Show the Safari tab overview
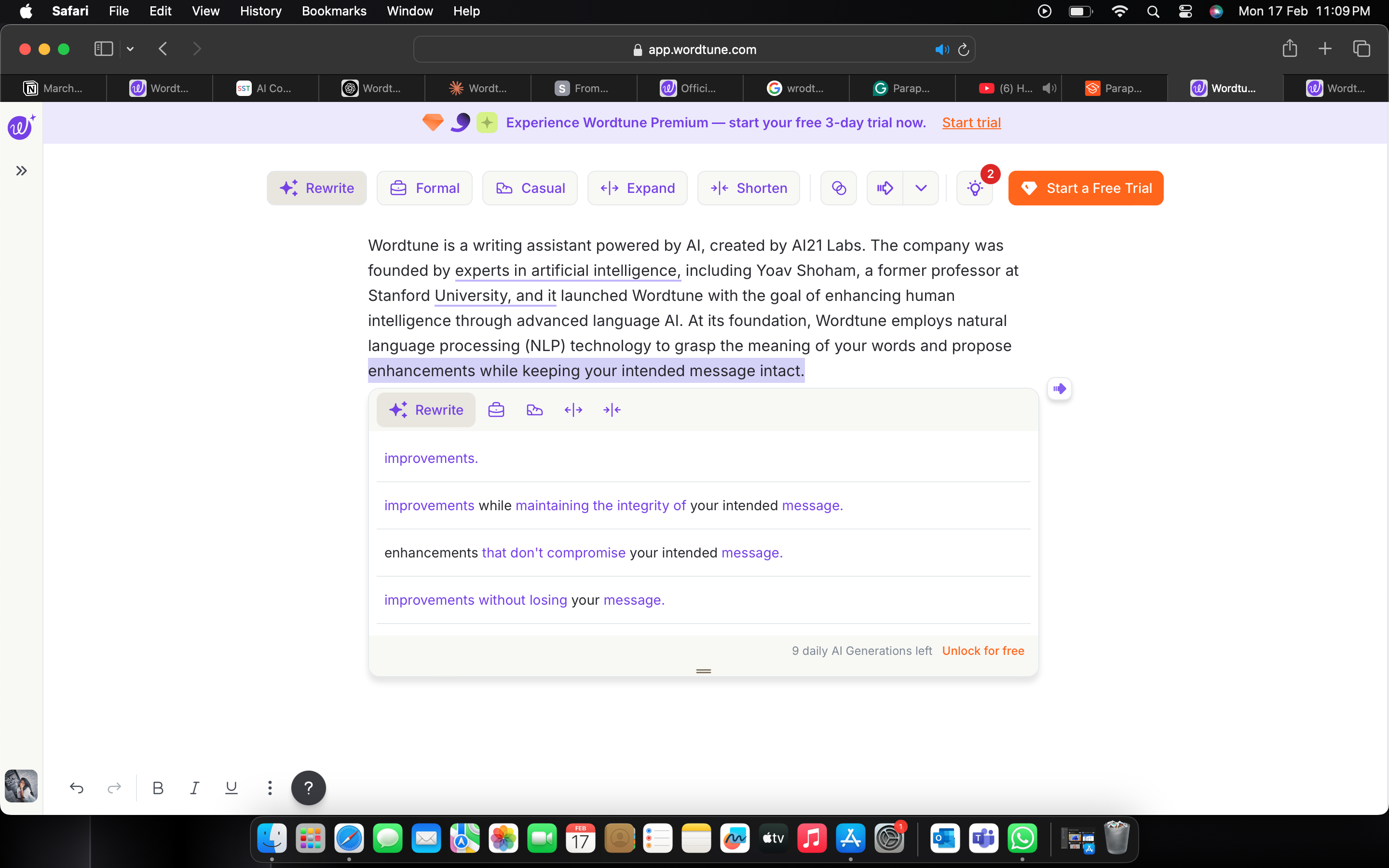The image size is (1389, 868). point(1362,49)
